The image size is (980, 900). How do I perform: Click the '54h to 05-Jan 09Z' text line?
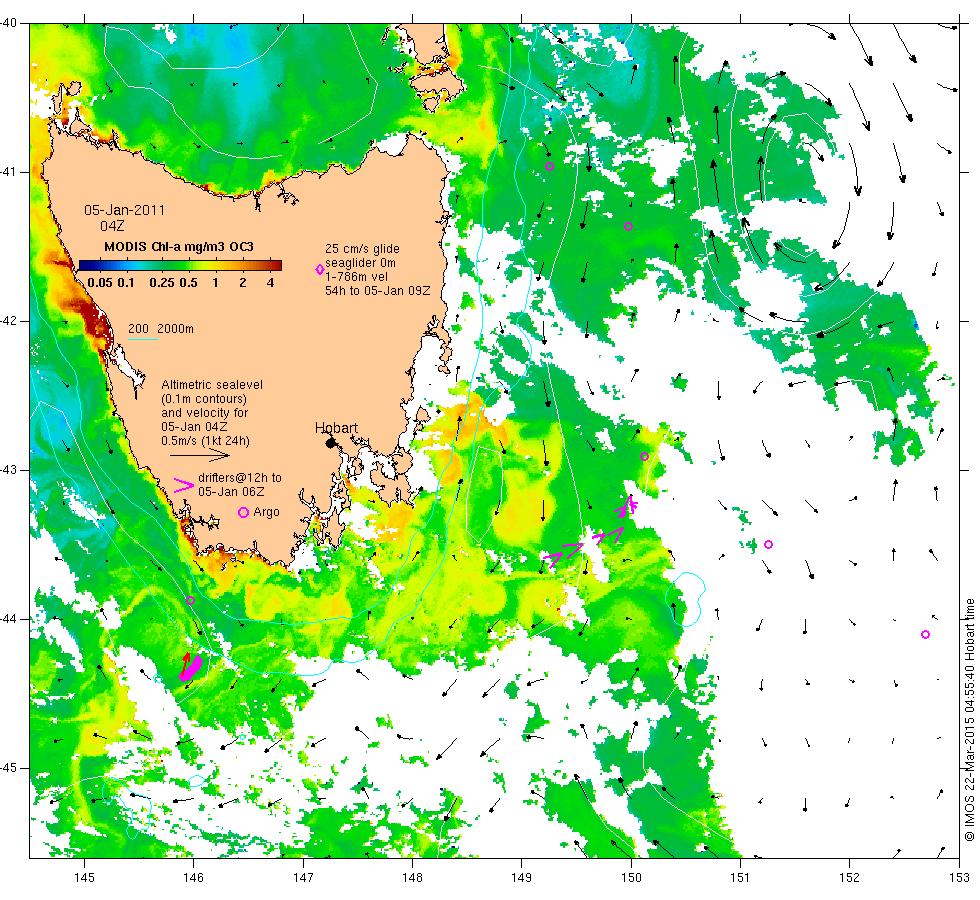point(378,291)
